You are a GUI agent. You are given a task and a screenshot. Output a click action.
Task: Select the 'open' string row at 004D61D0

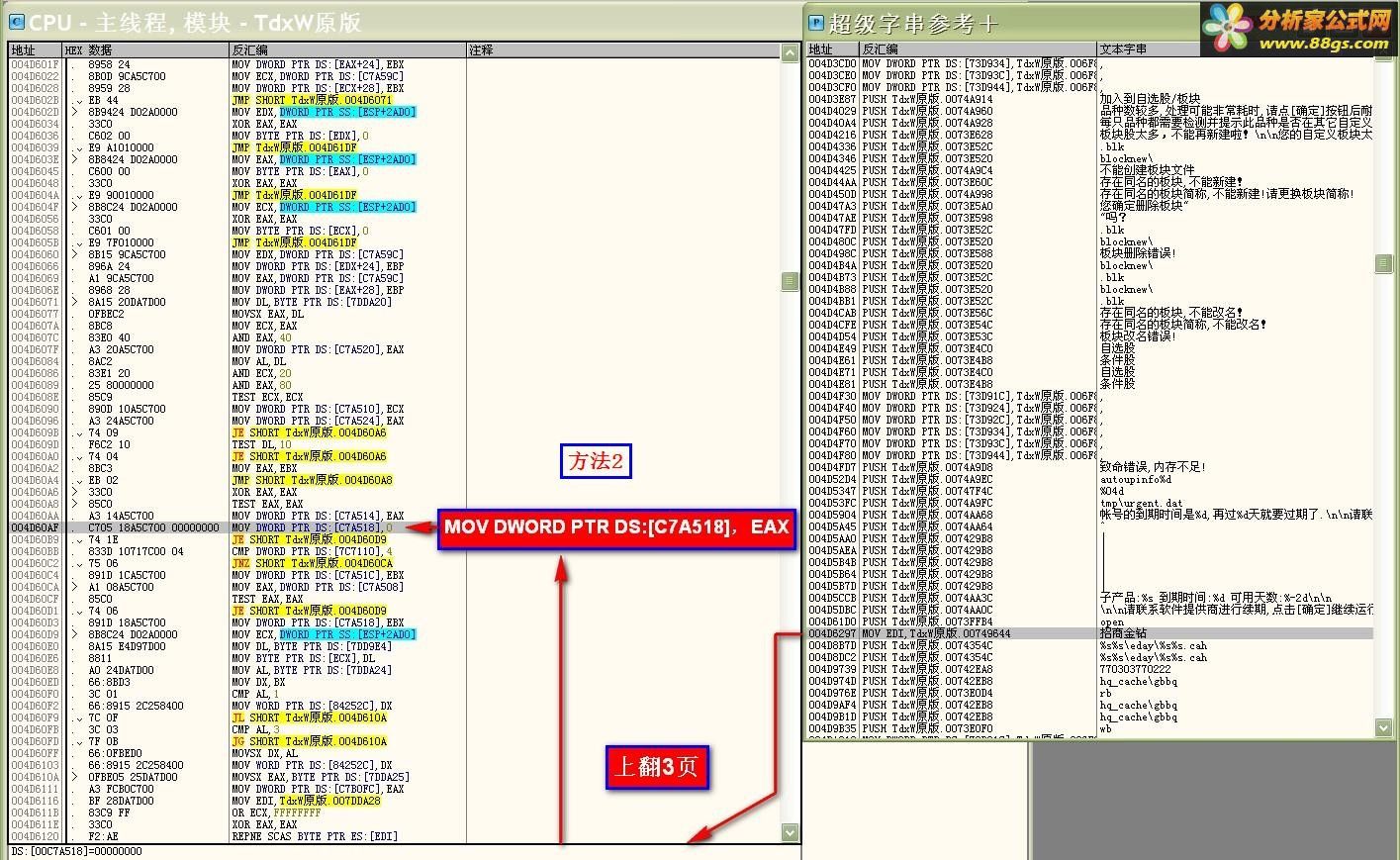click(x=1090, y=621)
